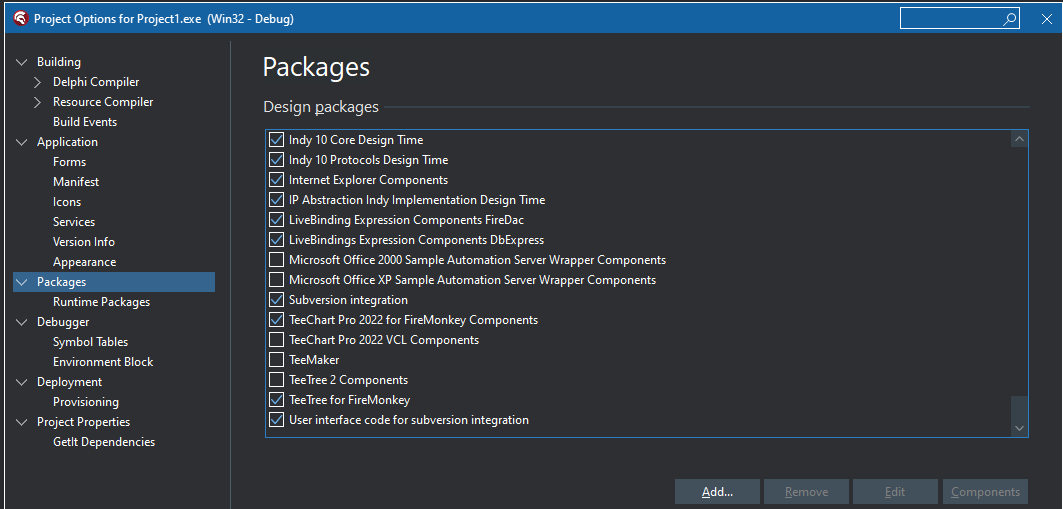
Task: Focus the options search field
Action: (959, 19)
